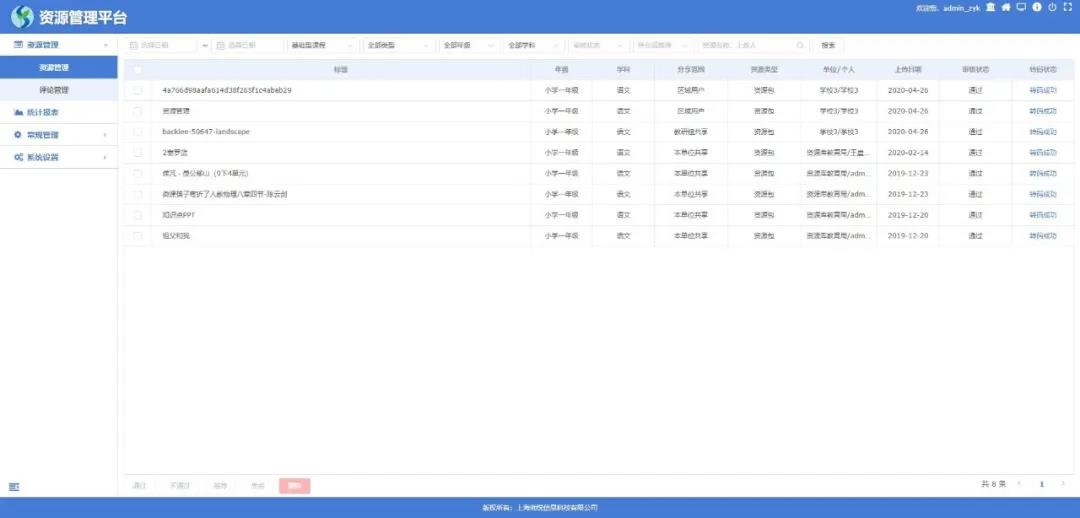Check the row 4a766d98aafa614d38f283f1c4abeb29
1080x518 pixels.
138,90
